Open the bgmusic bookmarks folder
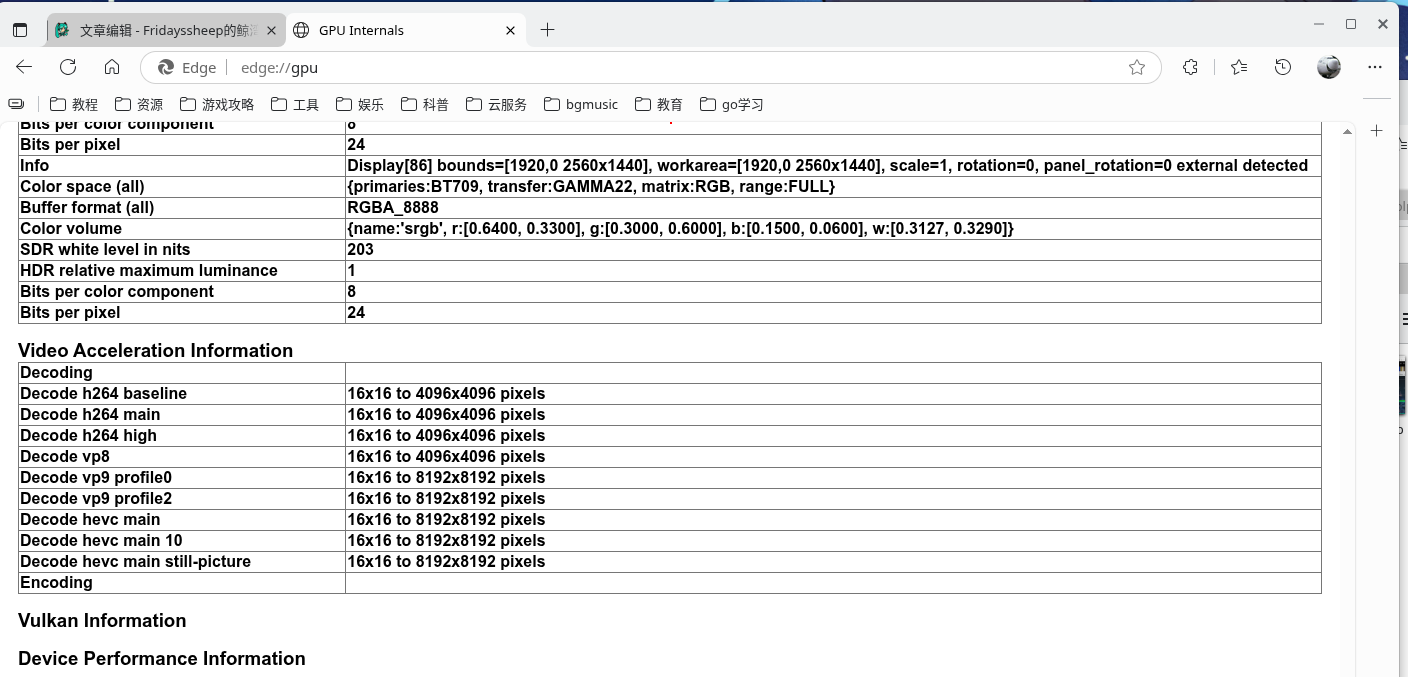The width and height of the screenshot is (1408, 677). point(581,104)
